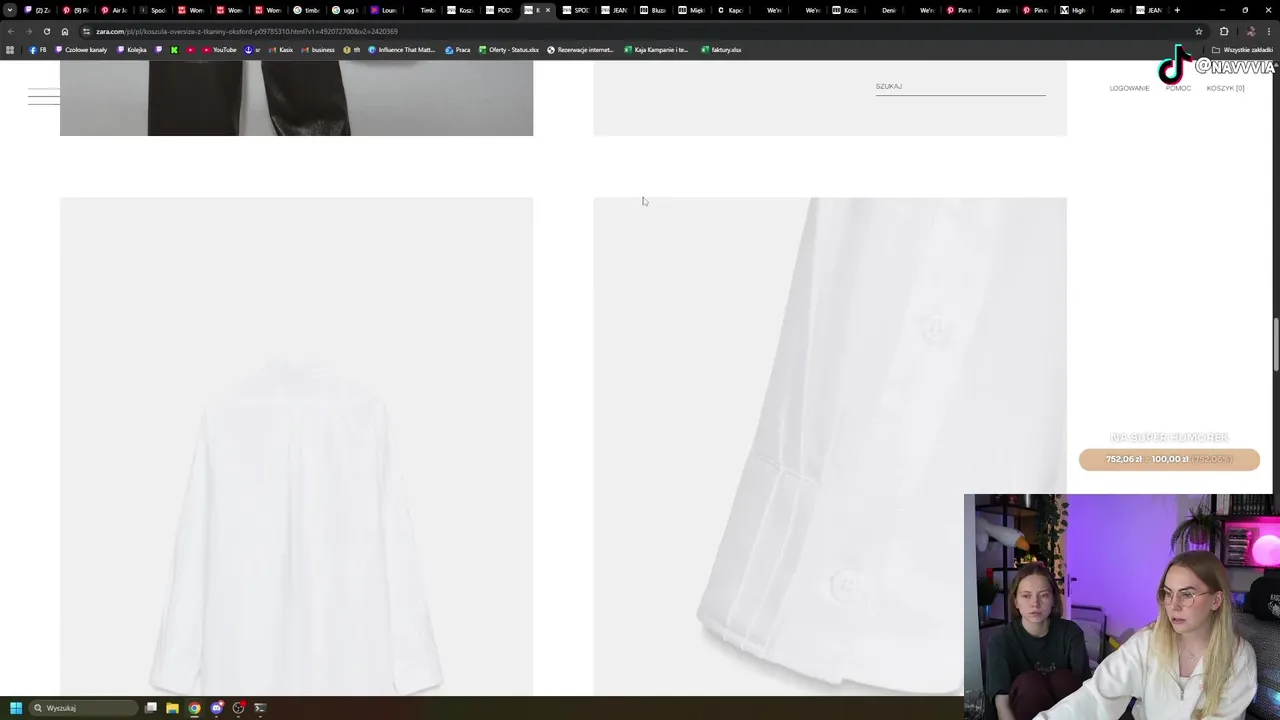Switch to High tab
Image resolution: width=1280 pixels, height=720 pixels.
point(1073,10)
